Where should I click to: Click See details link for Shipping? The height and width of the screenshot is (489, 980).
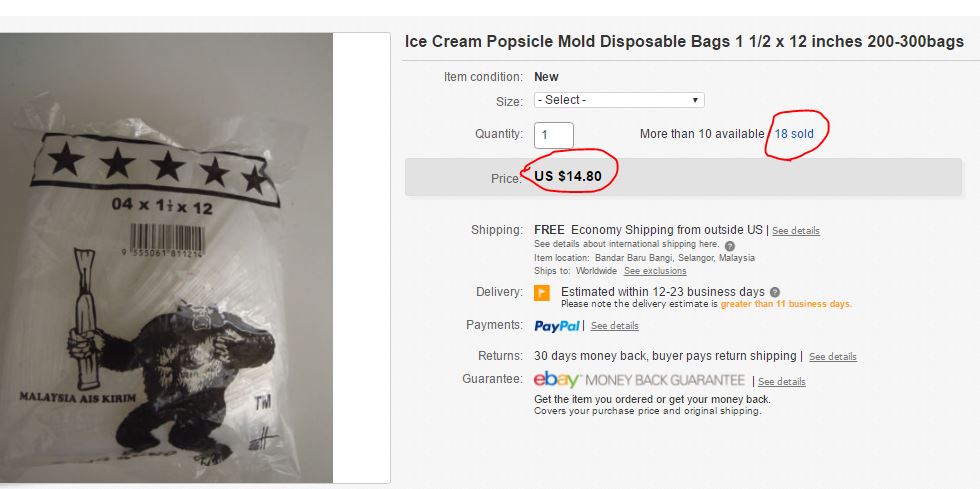(796, 231)
